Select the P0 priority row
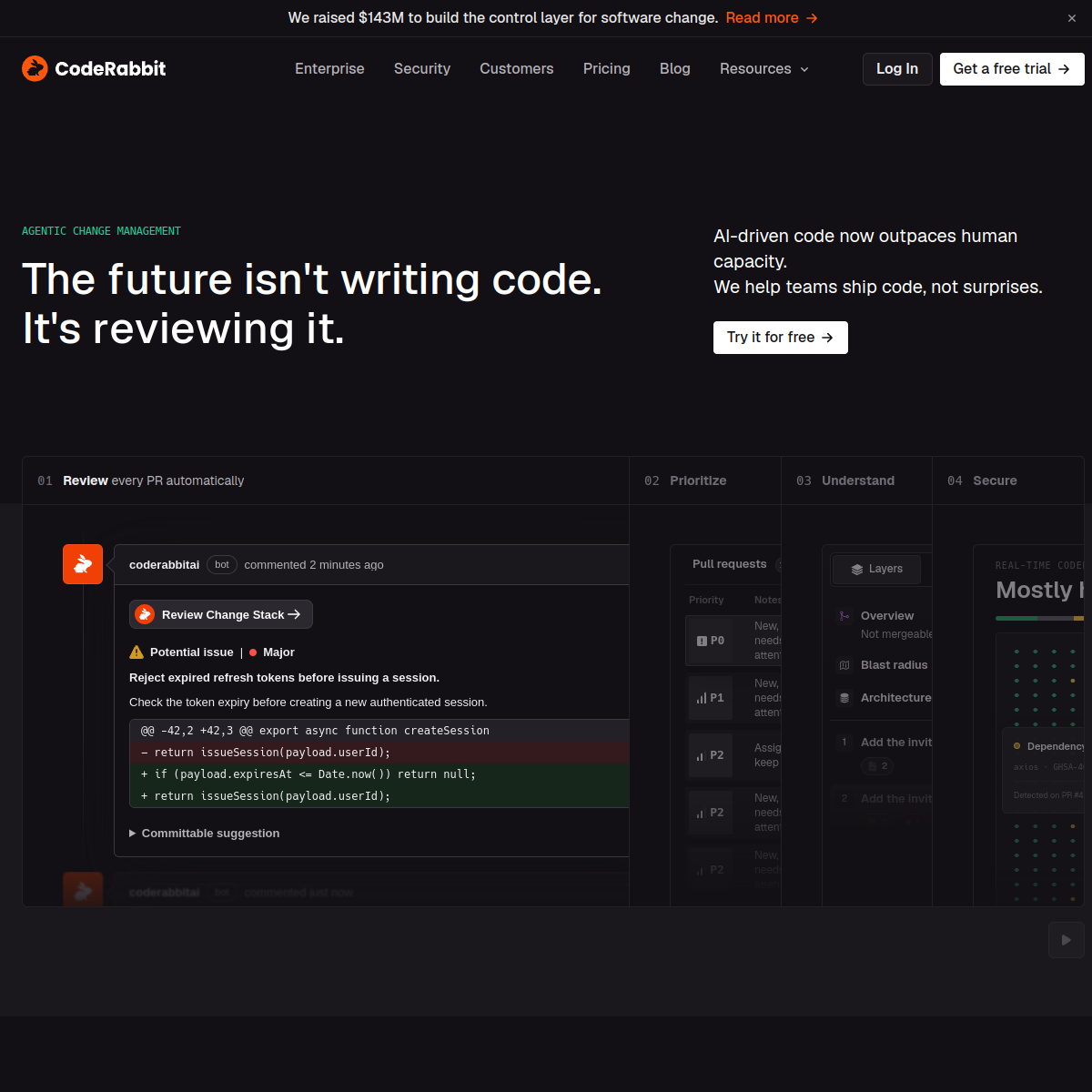This screenshot has height=1092, width=1092. 733,641
